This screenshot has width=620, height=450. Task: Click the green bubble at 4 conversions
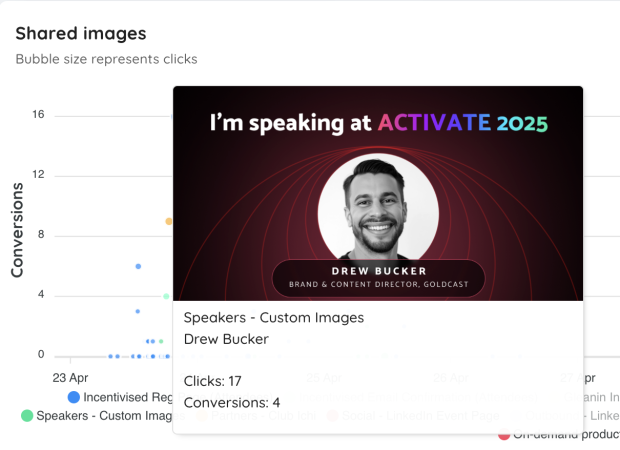click(x=166, y=296)
